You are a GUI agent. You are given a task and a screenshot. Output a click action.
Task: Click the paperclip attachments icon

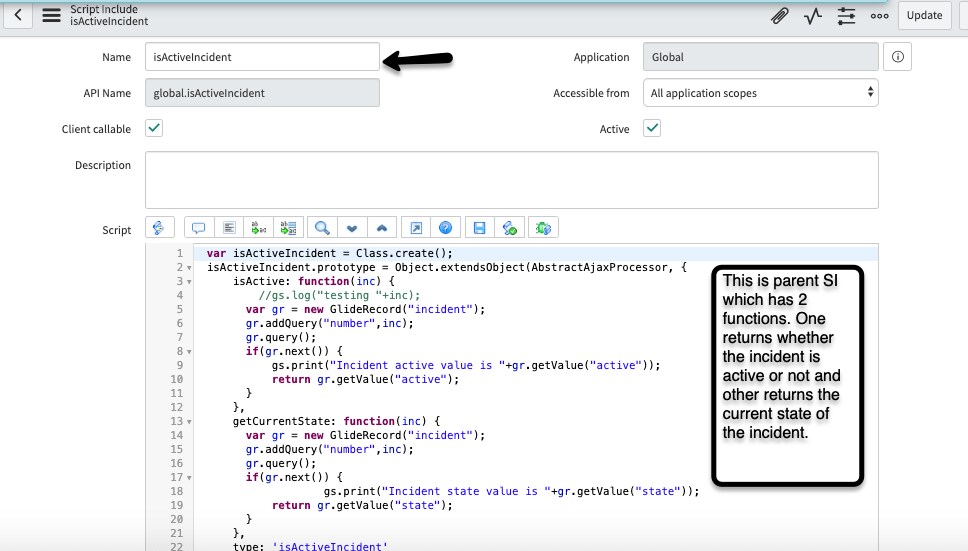tap(779, 15)
